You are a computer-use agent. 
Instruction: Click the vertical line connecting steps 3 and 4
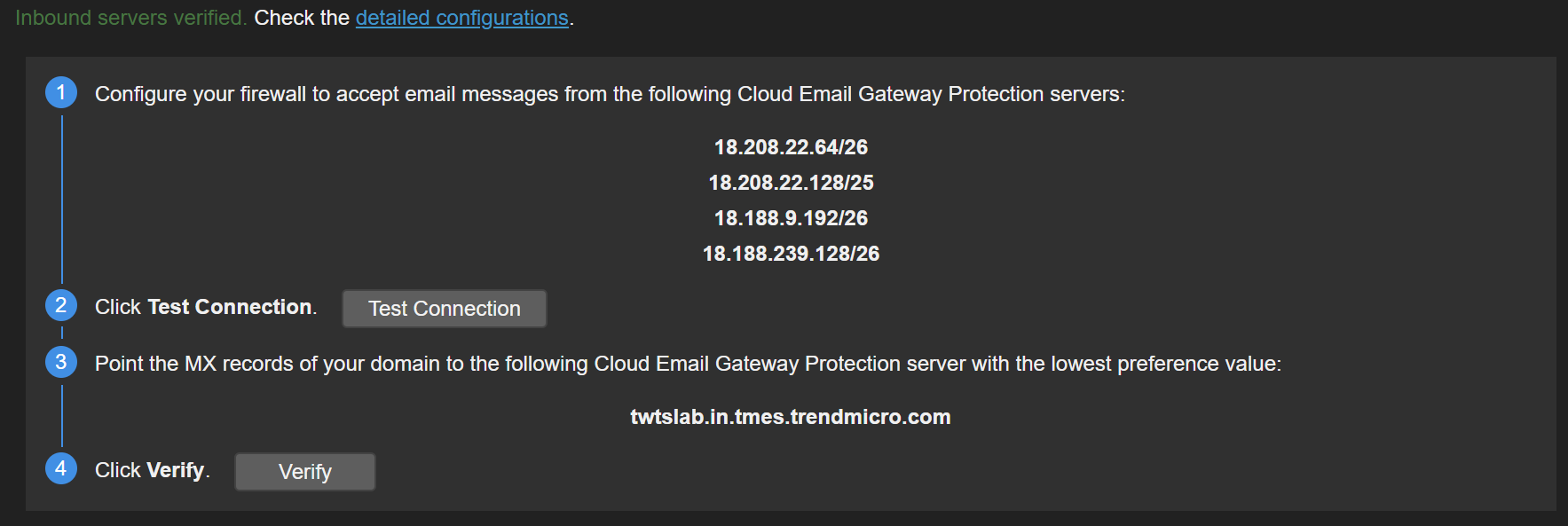[62, 415]
